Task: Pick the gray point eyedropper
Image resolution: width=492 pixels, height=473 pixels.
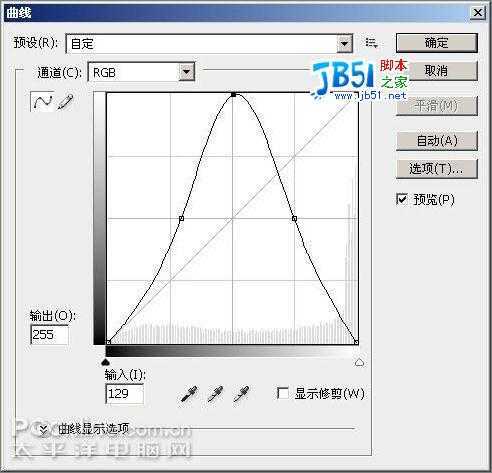Action: (x=215, y=394)
